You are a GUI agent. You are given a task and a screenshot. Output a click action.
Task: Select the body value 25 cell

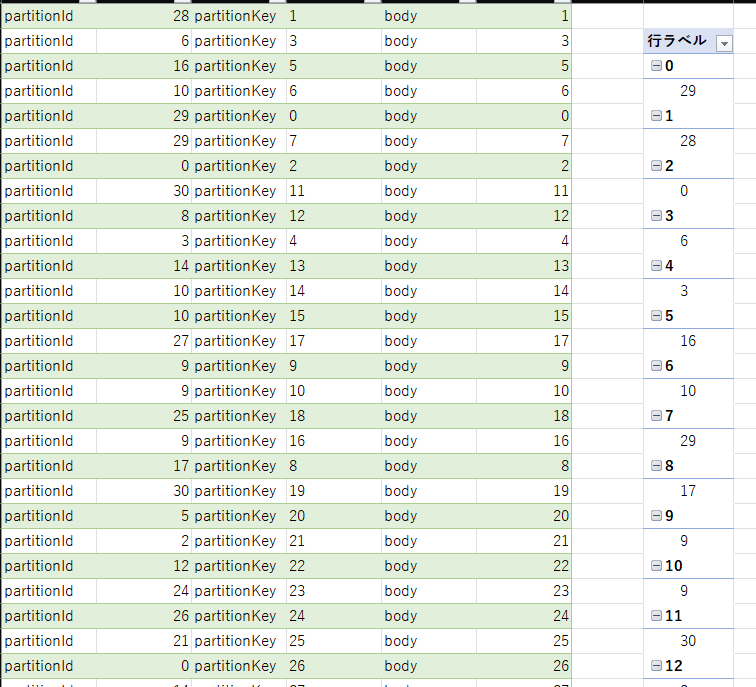pyautogui.click(x=524, y=641)
